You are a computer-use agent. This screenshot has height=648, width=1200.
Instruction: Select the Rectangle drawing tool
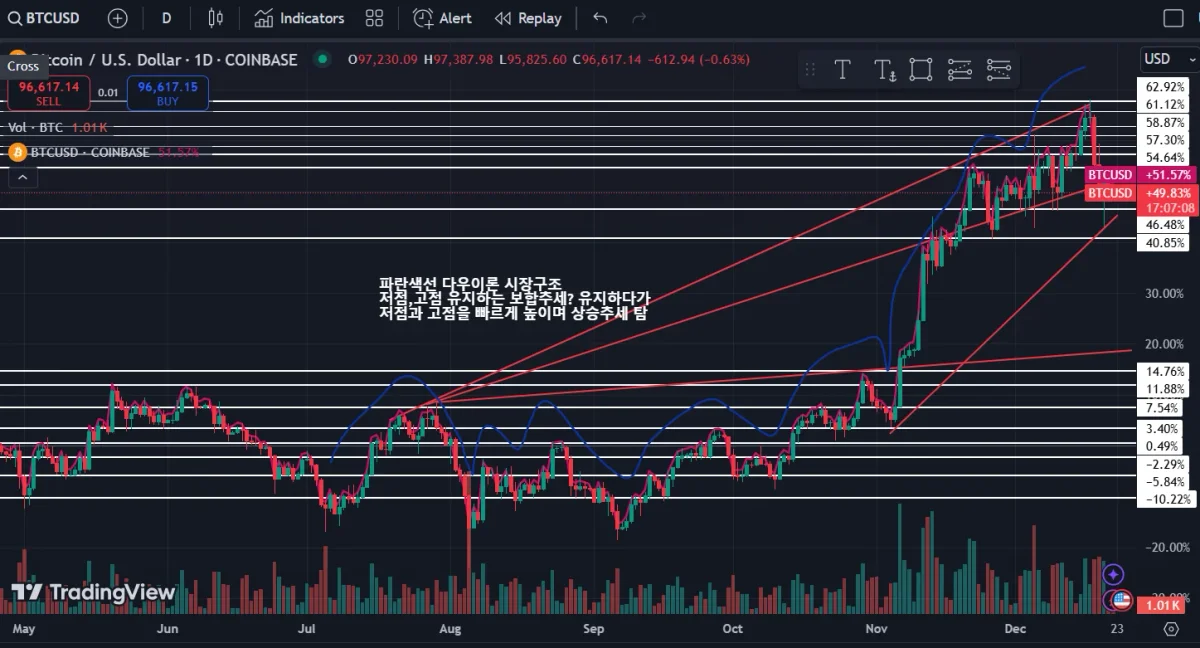(921, 69)
